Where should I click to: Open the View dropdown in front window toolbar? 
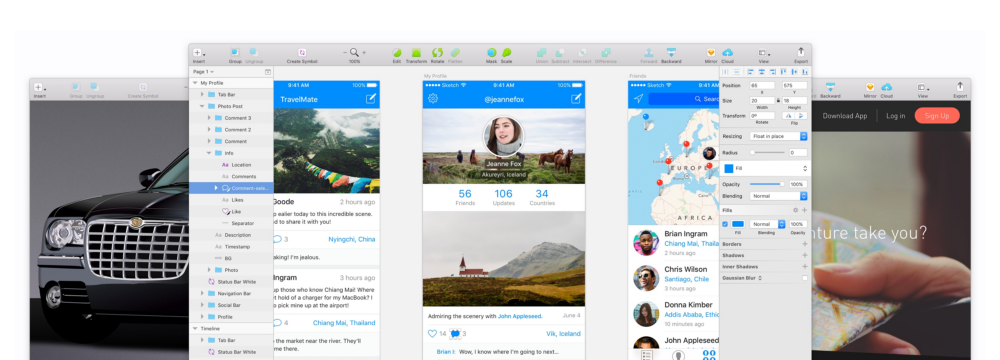tap(764, 52)
